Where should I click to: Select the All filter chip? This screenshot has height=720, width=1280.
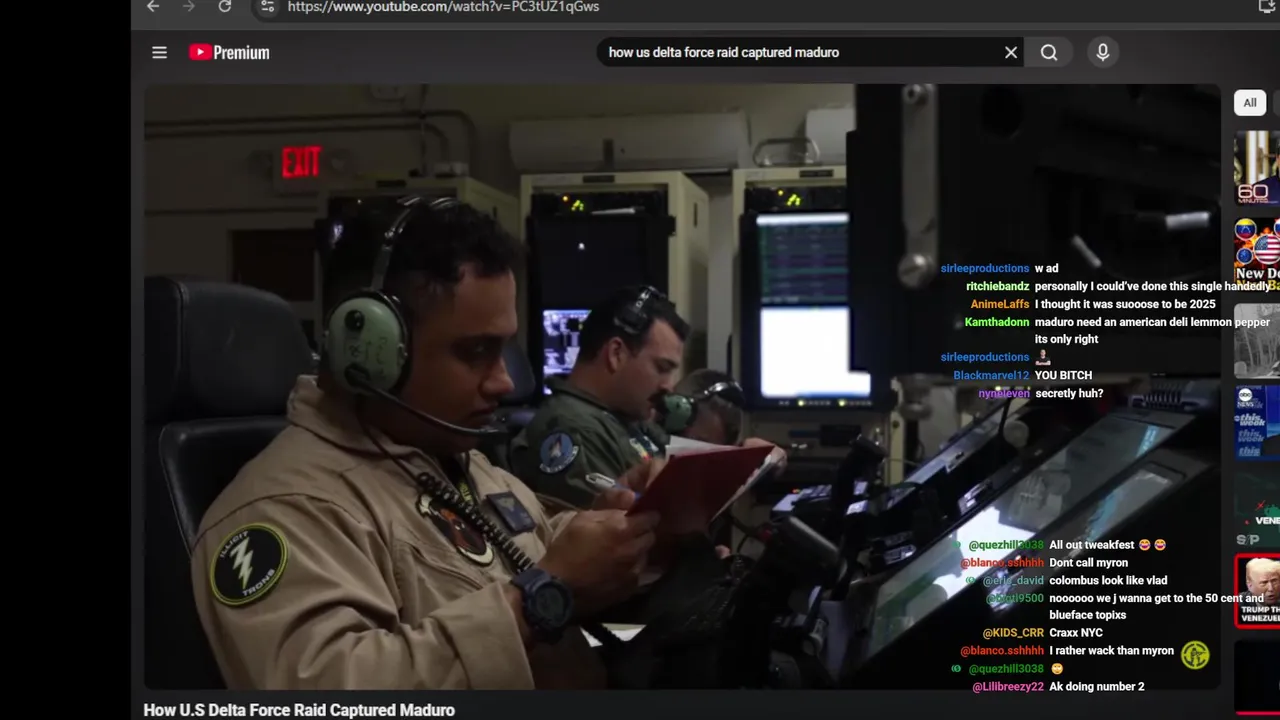[1250, 103]
